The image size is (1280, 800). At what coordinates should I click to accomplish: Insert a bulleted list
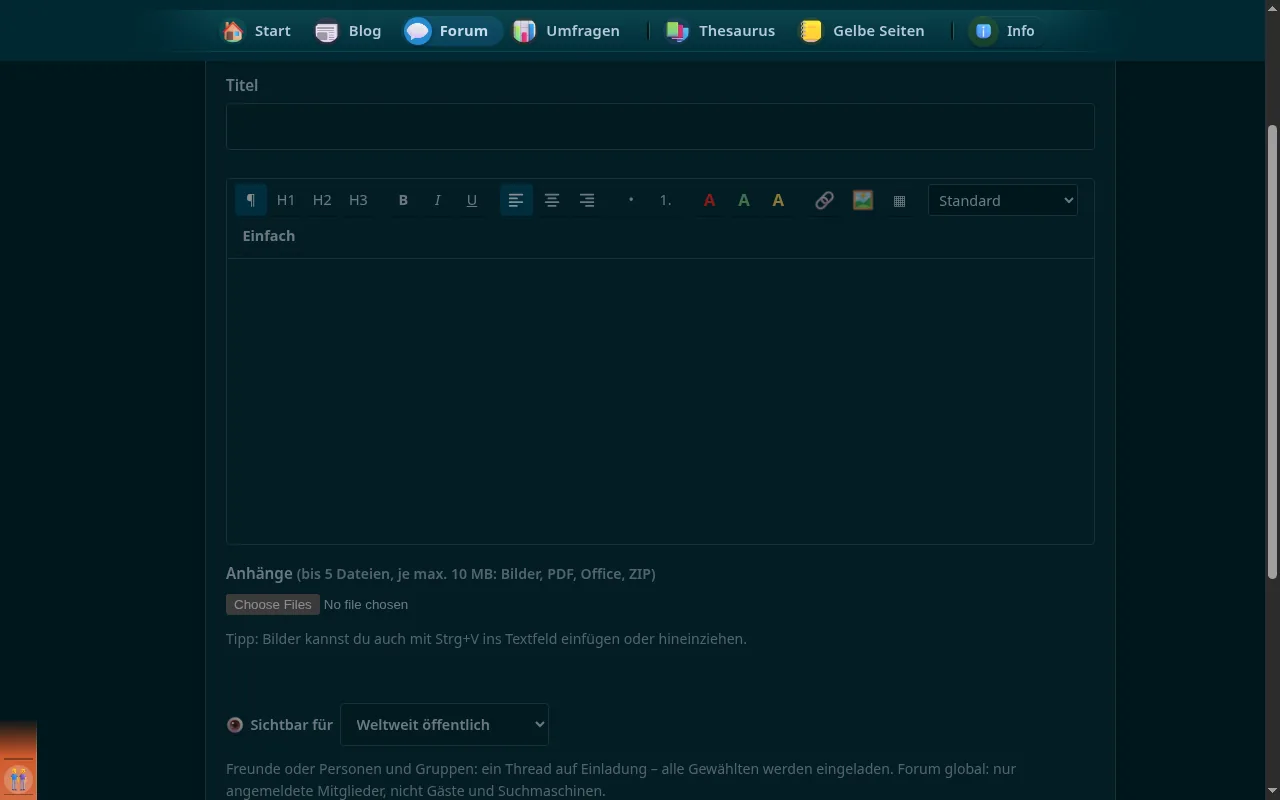point(631,200)
